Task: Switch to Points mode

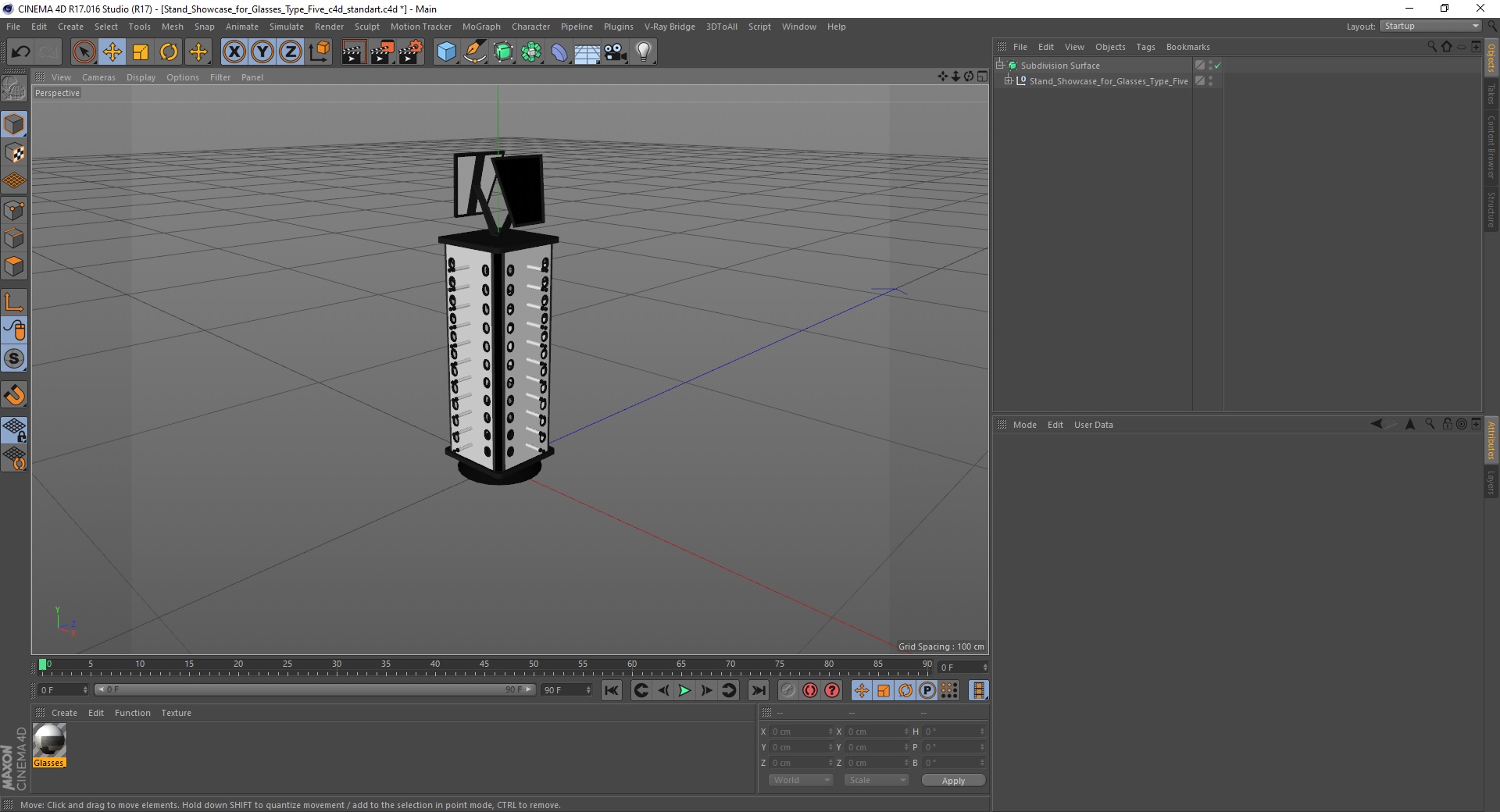Action: click(14, 210)
